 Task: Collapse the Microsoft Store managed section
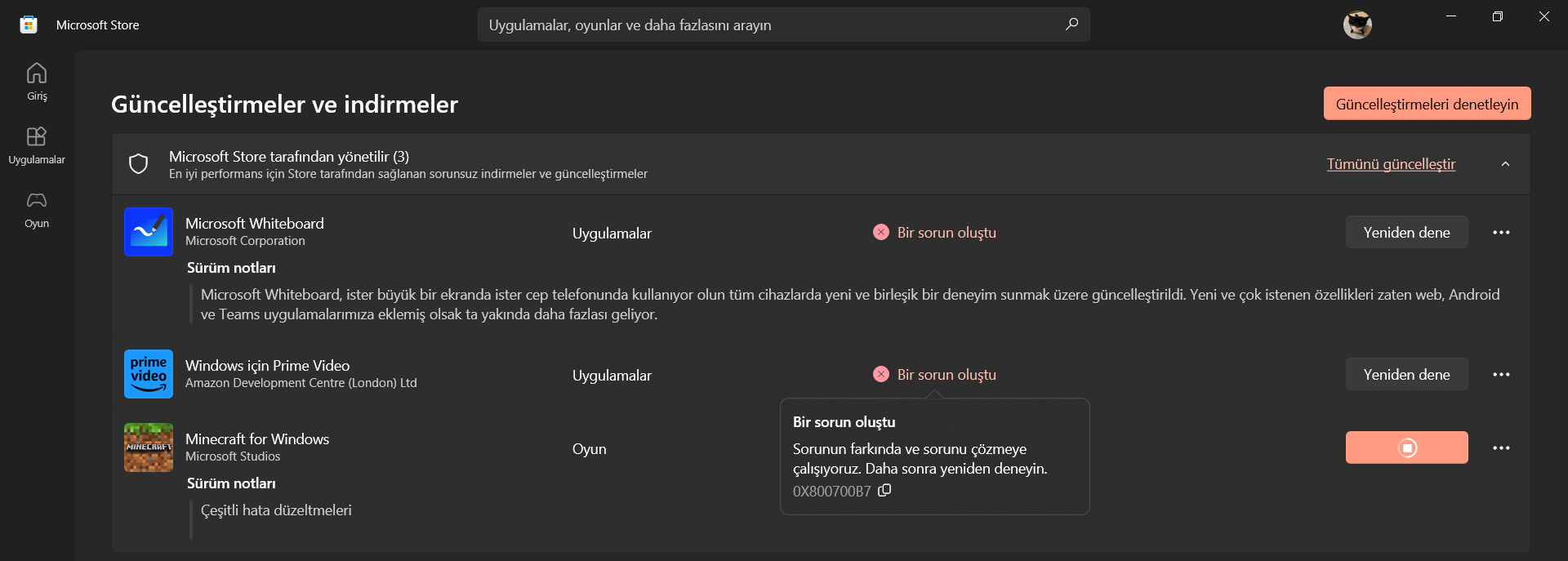click(1505, 164)
